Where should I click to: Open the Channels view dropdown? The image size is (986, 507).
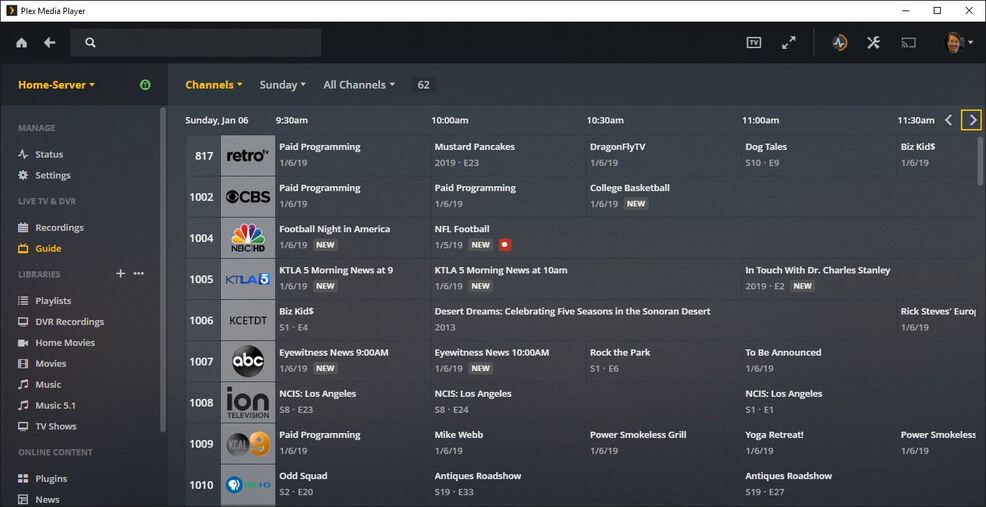214,84
